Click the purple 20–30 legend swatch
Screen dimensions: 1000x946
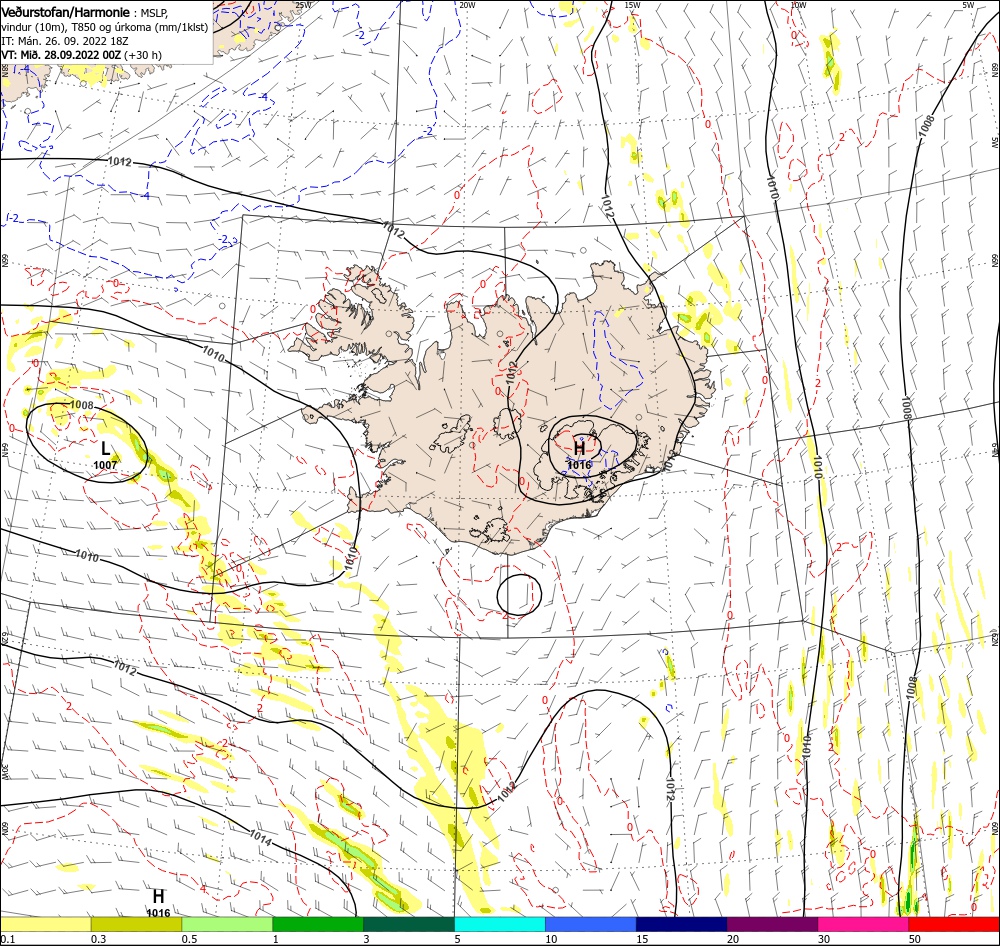point(772,924)
